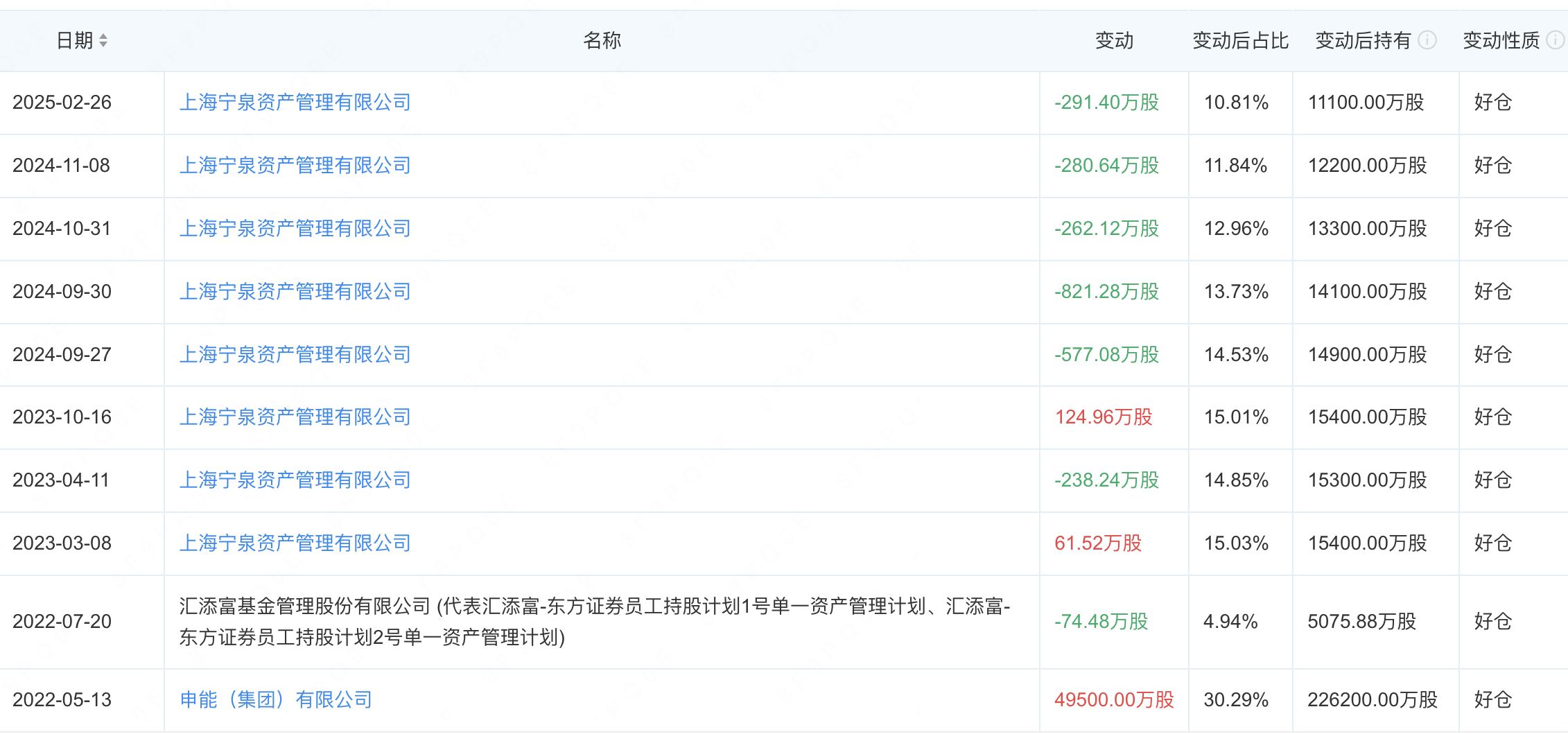Click percentage cell 10.81%
Image resolution: width=1568 pixels, height=734 pixels.
tap(1236, 103)
